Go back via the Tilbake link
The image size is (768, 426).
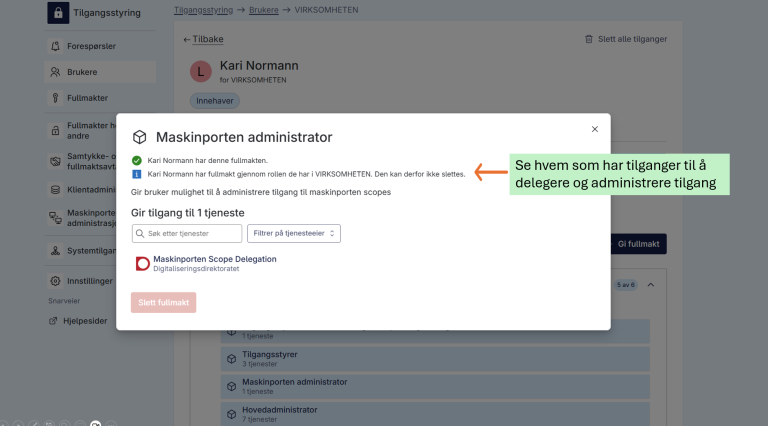(208, 39)
